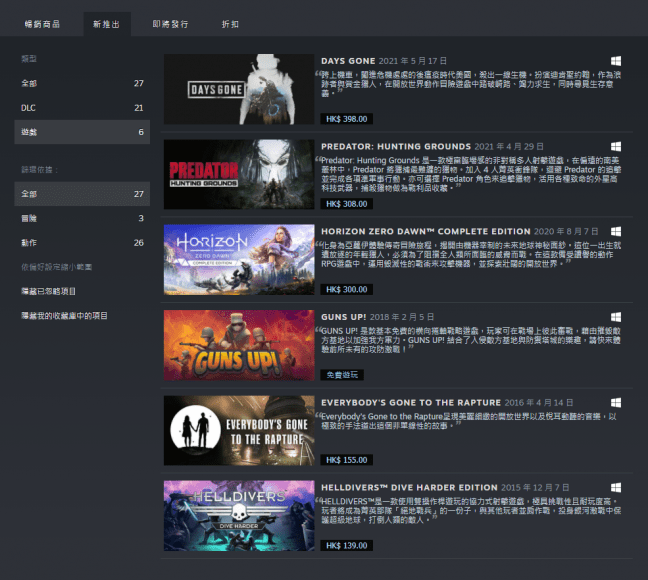The height and width of the screenshot is (580, 648).
Task: Click GUNS UP! release date 2018年2月5日
Action: [402, 317]
